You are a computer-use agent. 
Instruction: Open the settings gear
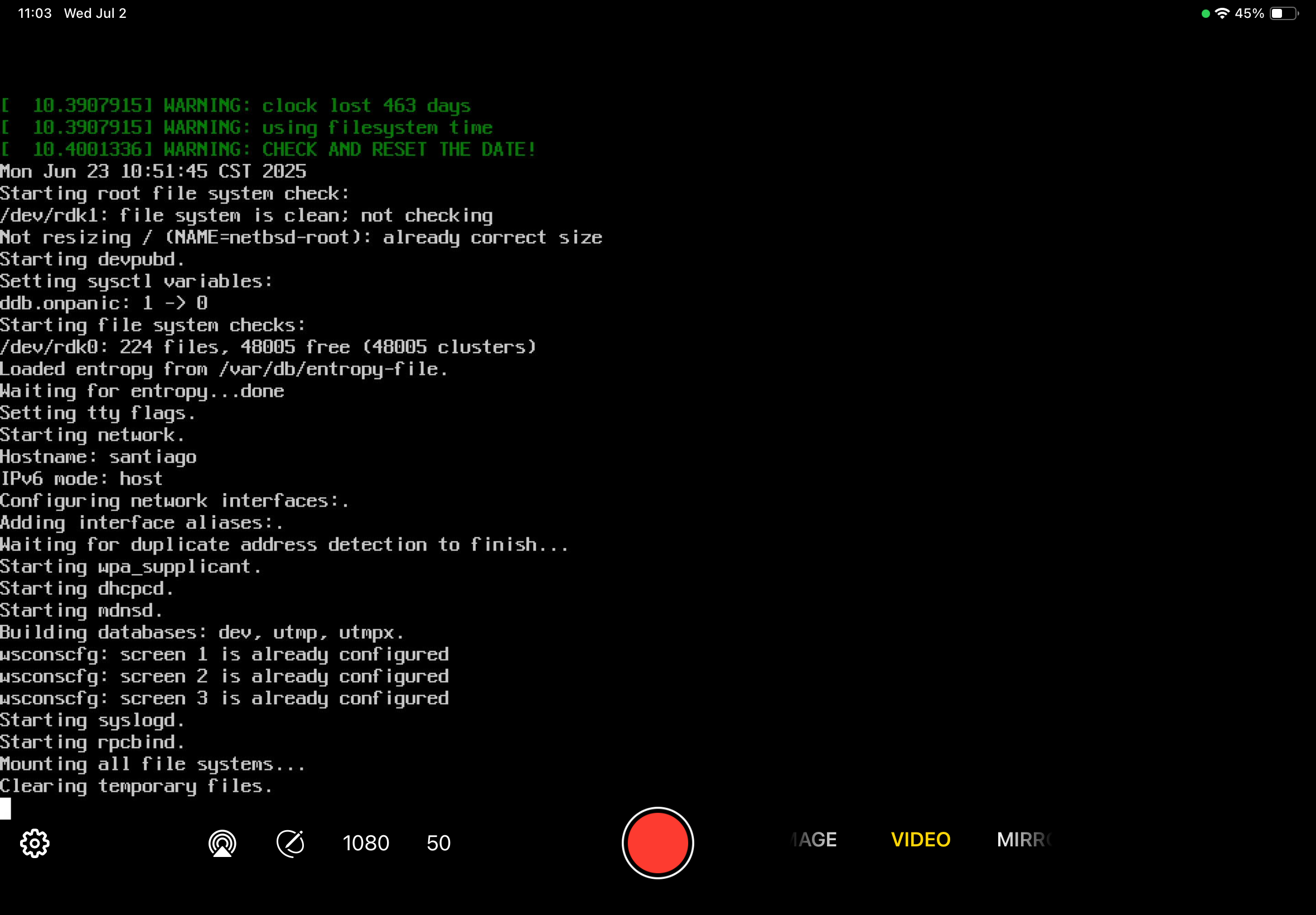(x=35, y=843)
